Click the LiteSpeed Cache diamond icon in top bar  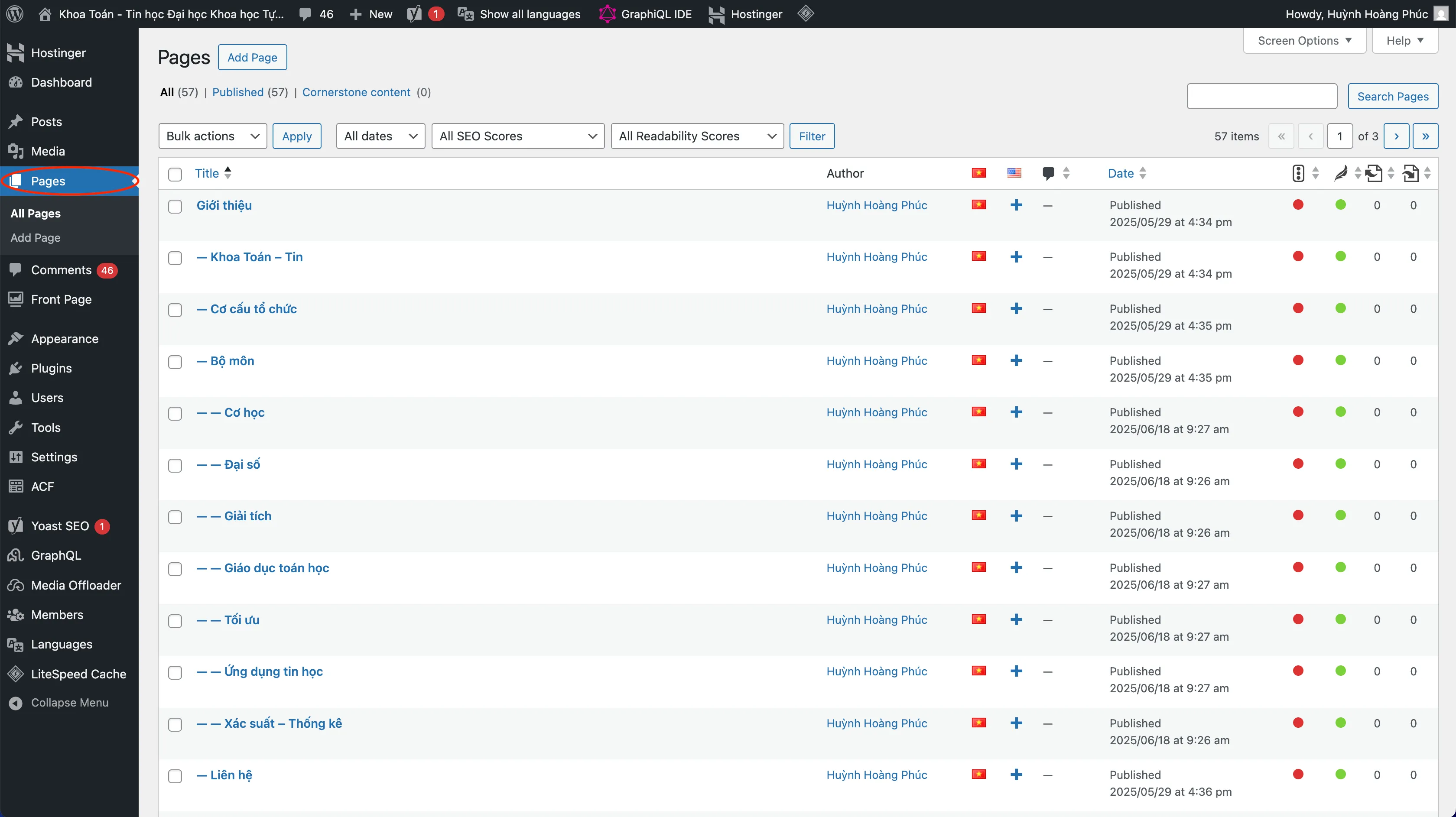806,13
